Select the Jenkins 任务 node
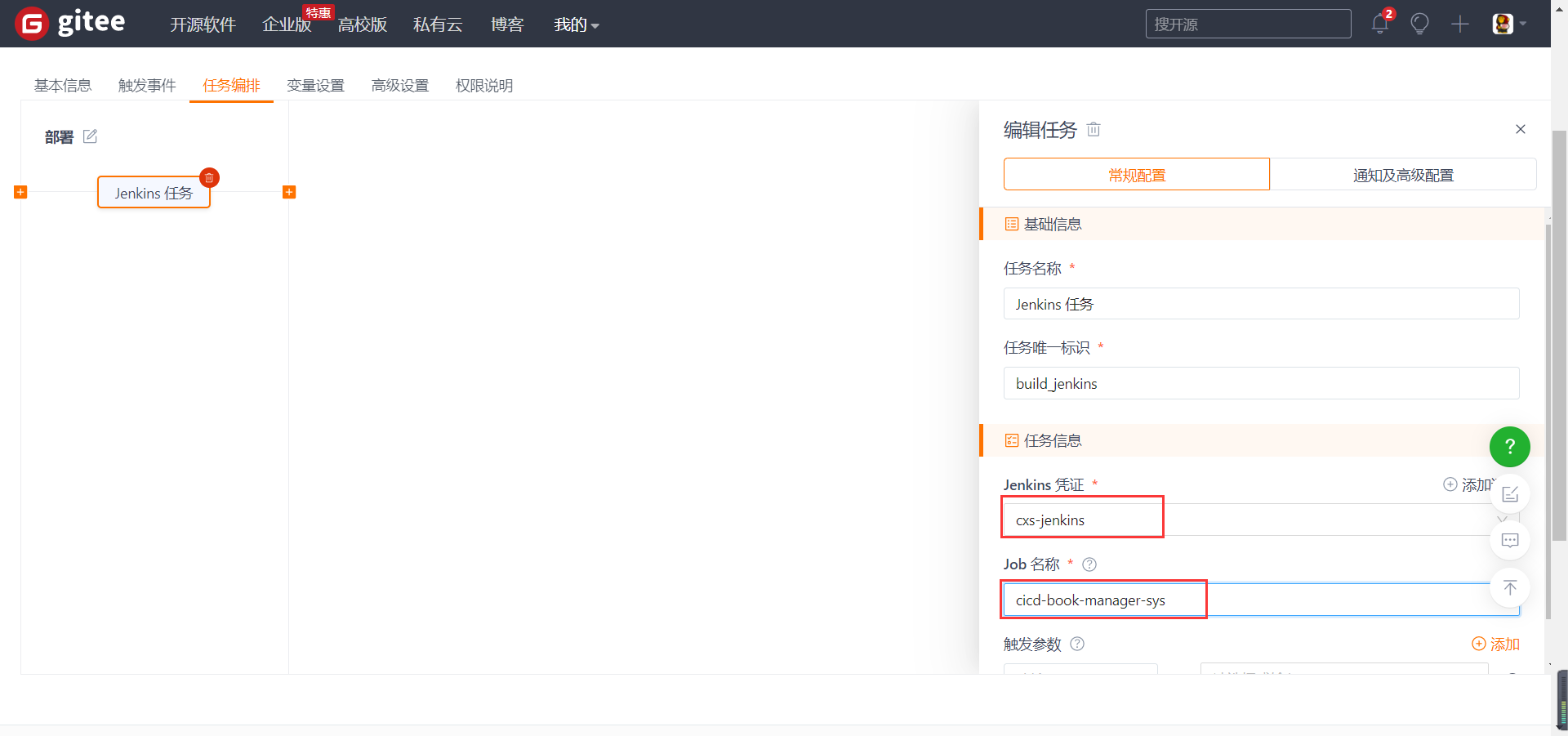The image size is (1568, 736). point(154,193)
